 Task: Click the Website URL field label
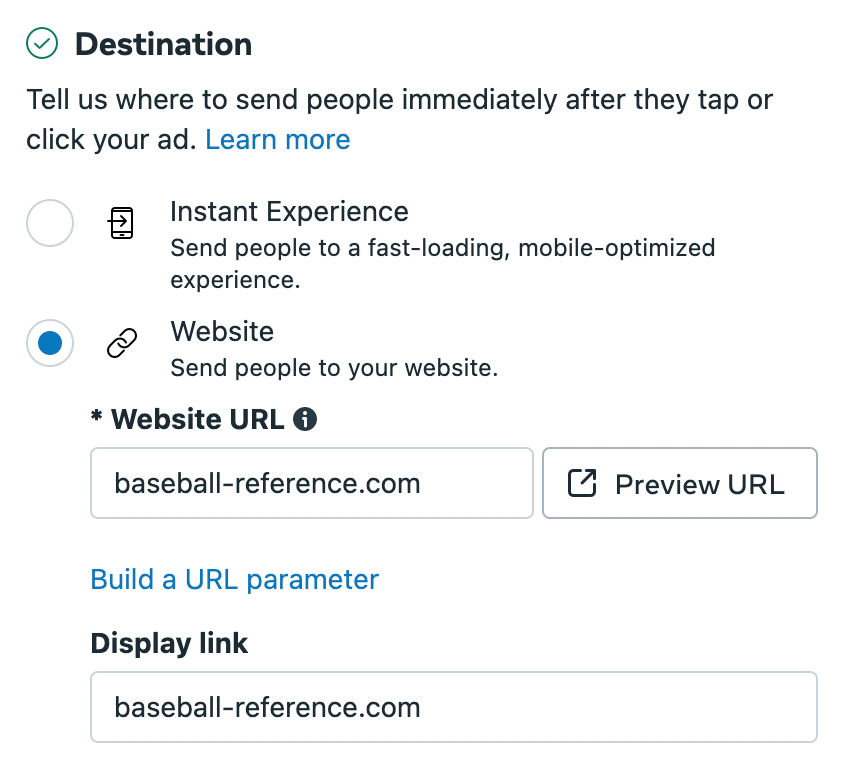tap(197, 420)
